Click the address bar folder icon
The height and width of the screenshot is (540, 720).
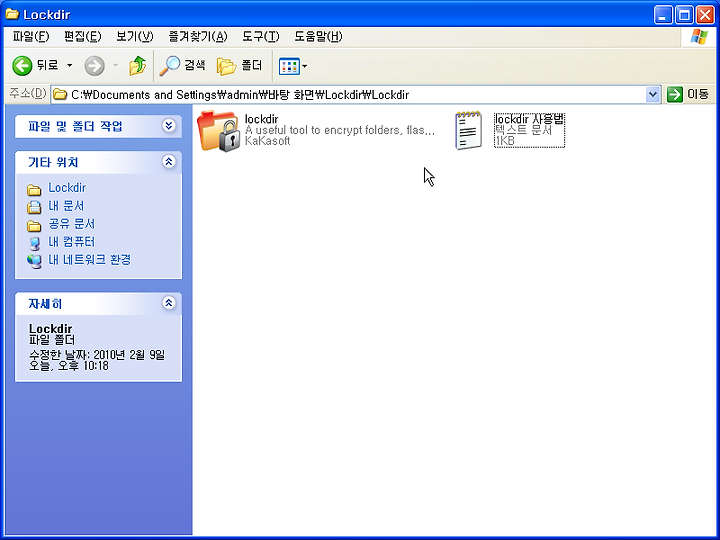pyautogui.click(x=60, y=95)
